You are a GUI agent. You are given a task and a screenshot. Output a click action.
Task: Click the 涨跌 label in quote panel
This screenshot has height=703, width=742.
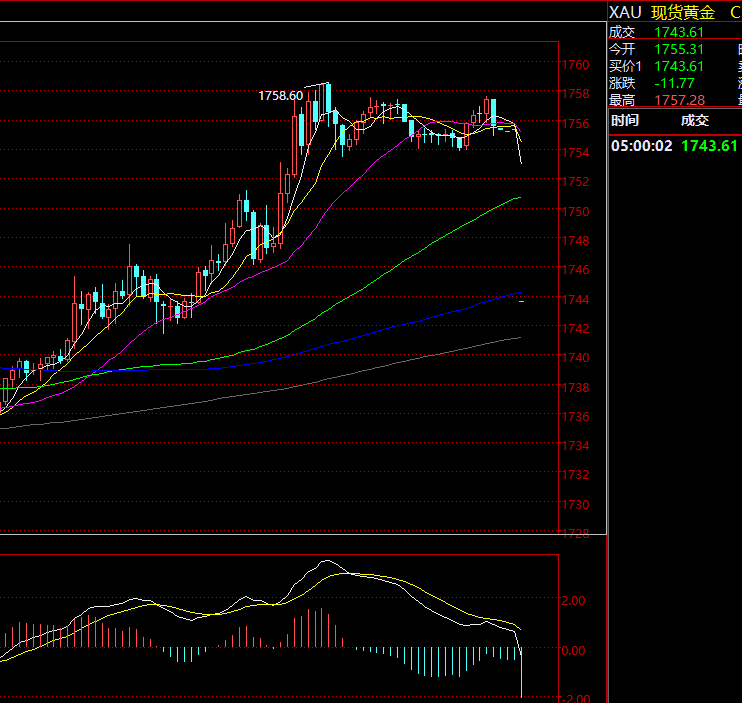622,83
